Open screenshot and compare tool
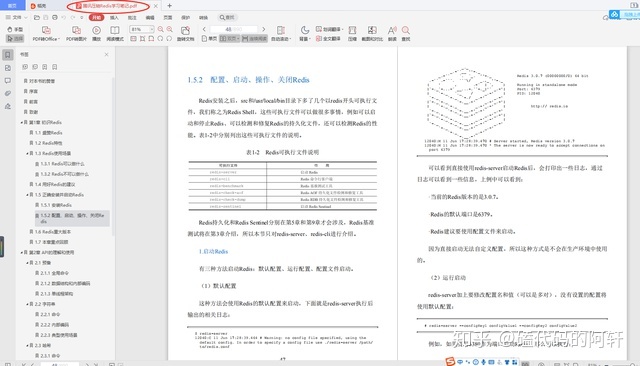The image size is (640, 366). [372, 33]
